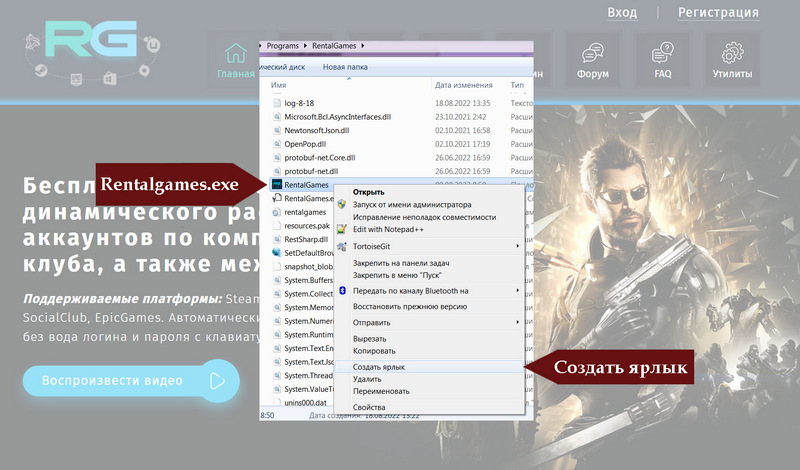Select the highlighted RentalGames application file
The width and height of the screenshot is (800, 470).
[x=306, y=185]
